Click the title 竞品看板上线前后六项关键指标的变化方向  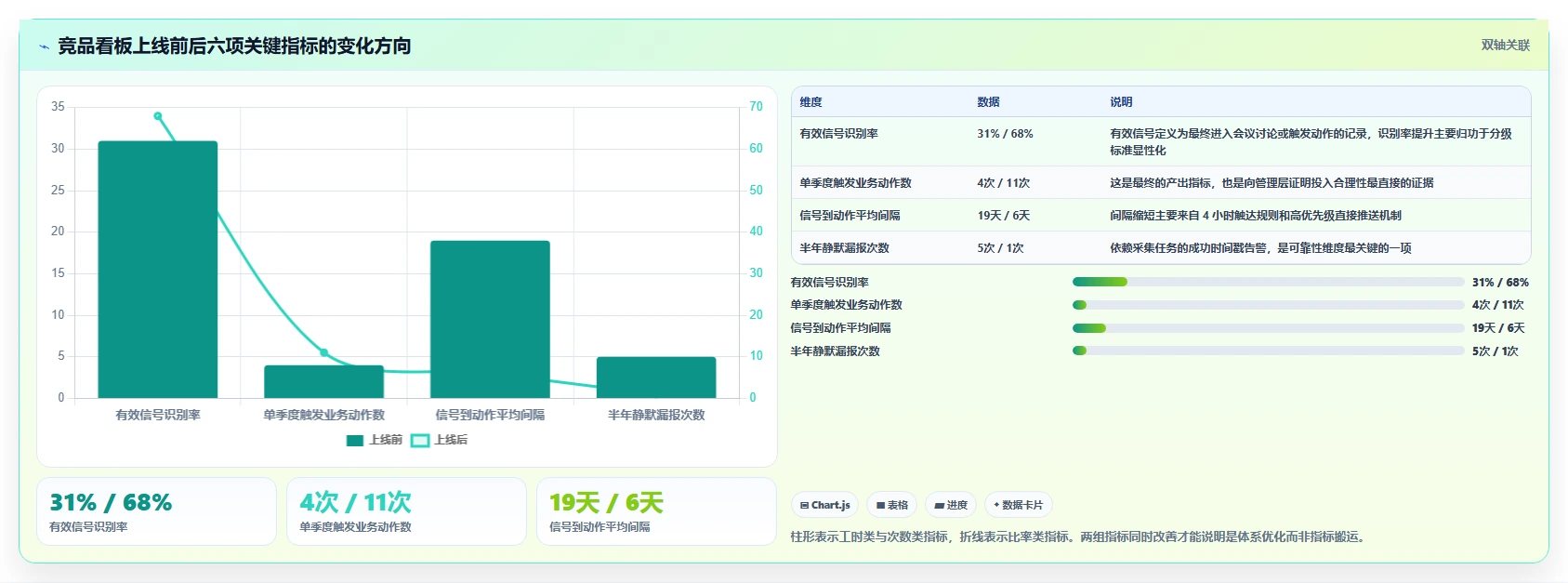tap(234, 46)
